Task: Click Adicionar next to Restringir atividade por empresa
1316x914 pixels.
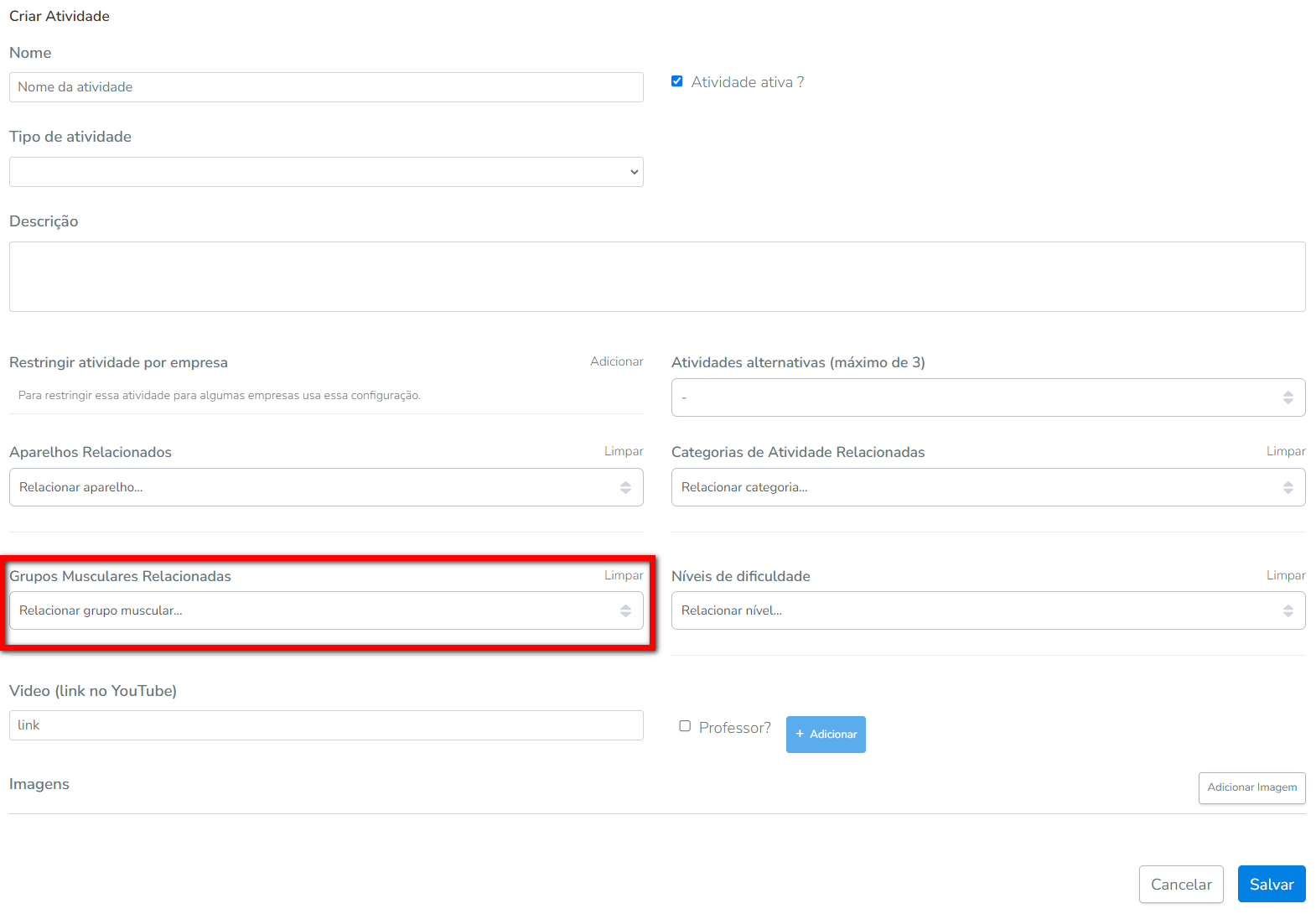Action: tap(616, 361)
